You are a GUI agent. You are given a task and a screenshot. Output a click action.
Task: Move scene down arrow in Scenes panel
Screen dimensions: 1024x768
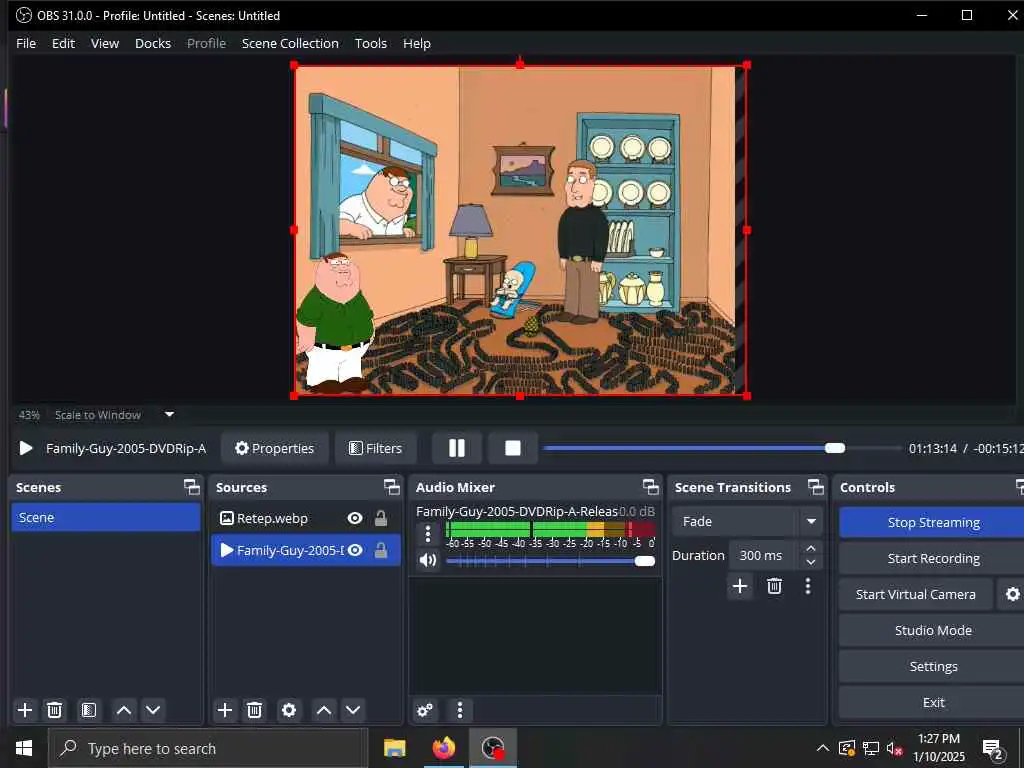point(153,710)
